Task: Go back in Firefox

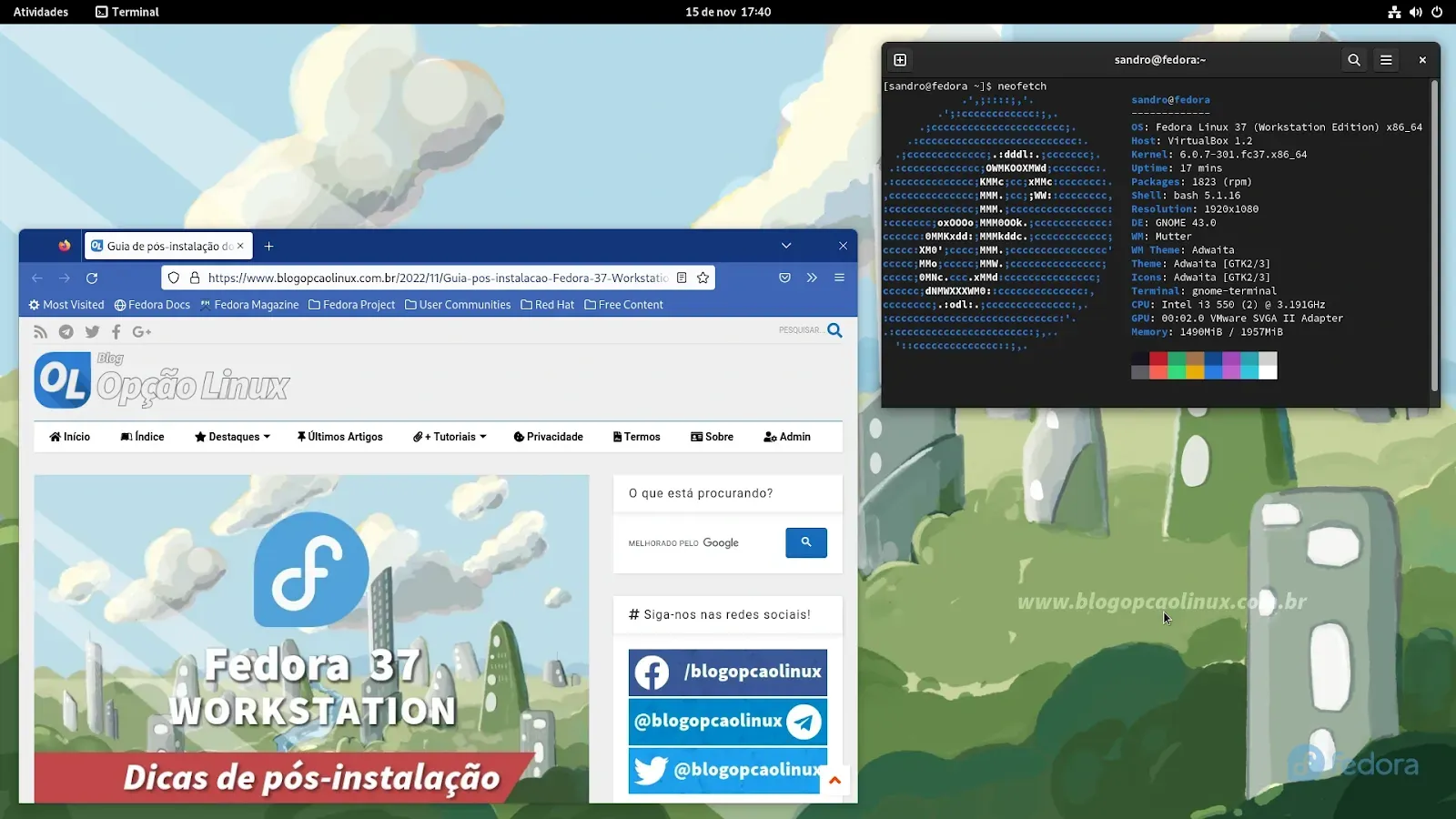Action: point(36,278)
